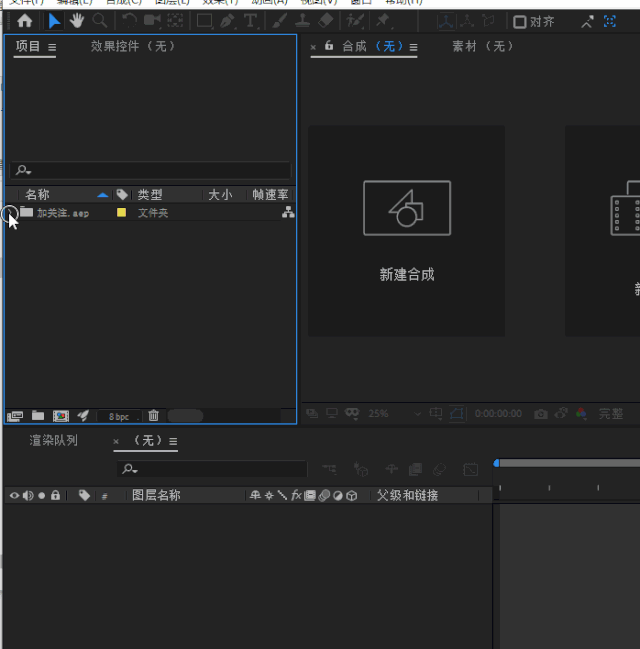Click the Local Axis mode icon

(446, 21)
